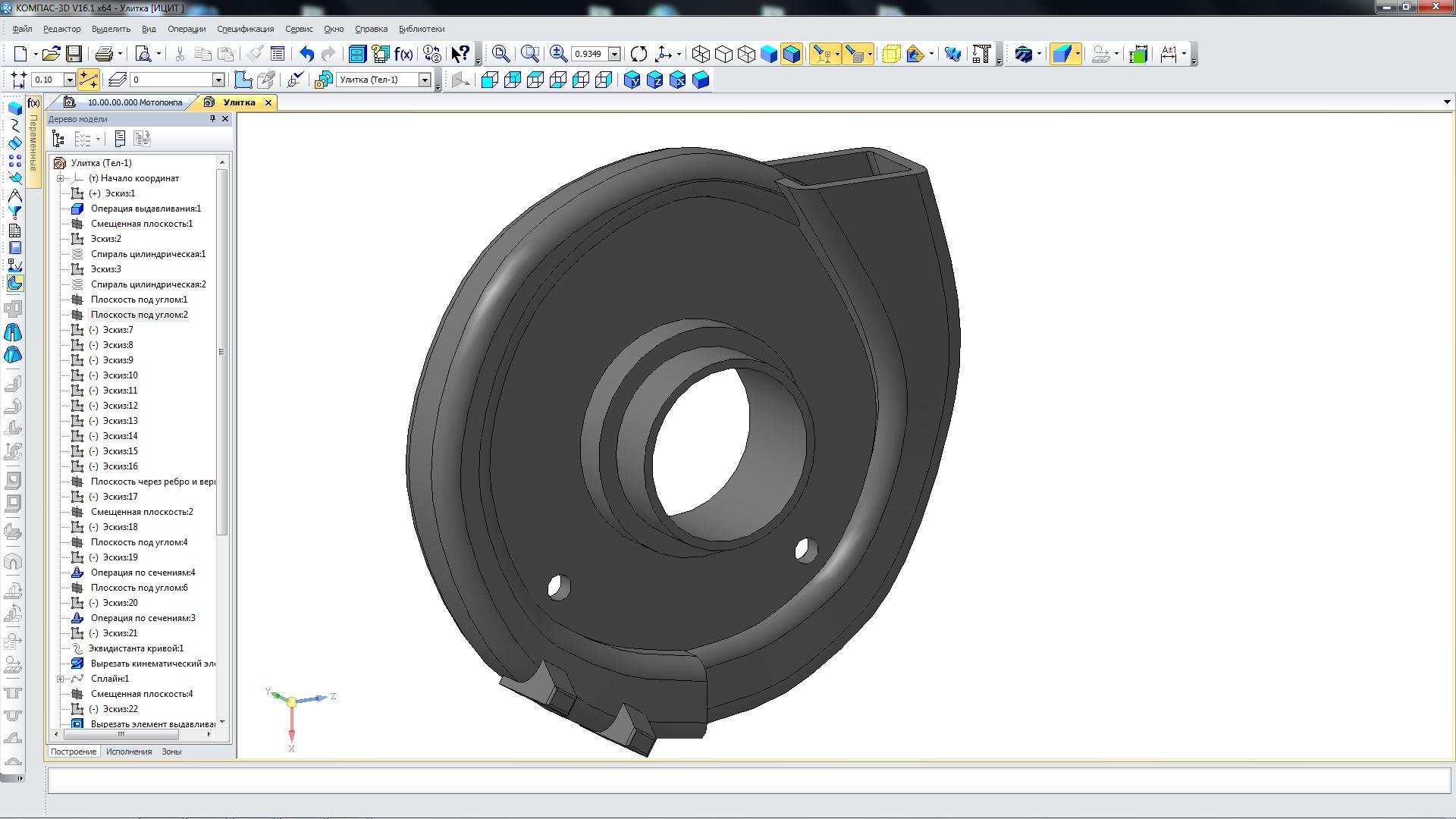Open the variables f(x) toolbar icon

pyautogui.click(x=403, y=54)
